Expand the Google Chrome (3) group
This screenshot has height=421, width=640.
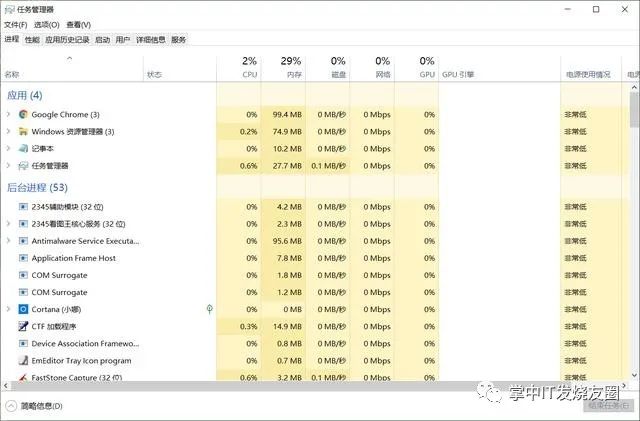(8, 114)
